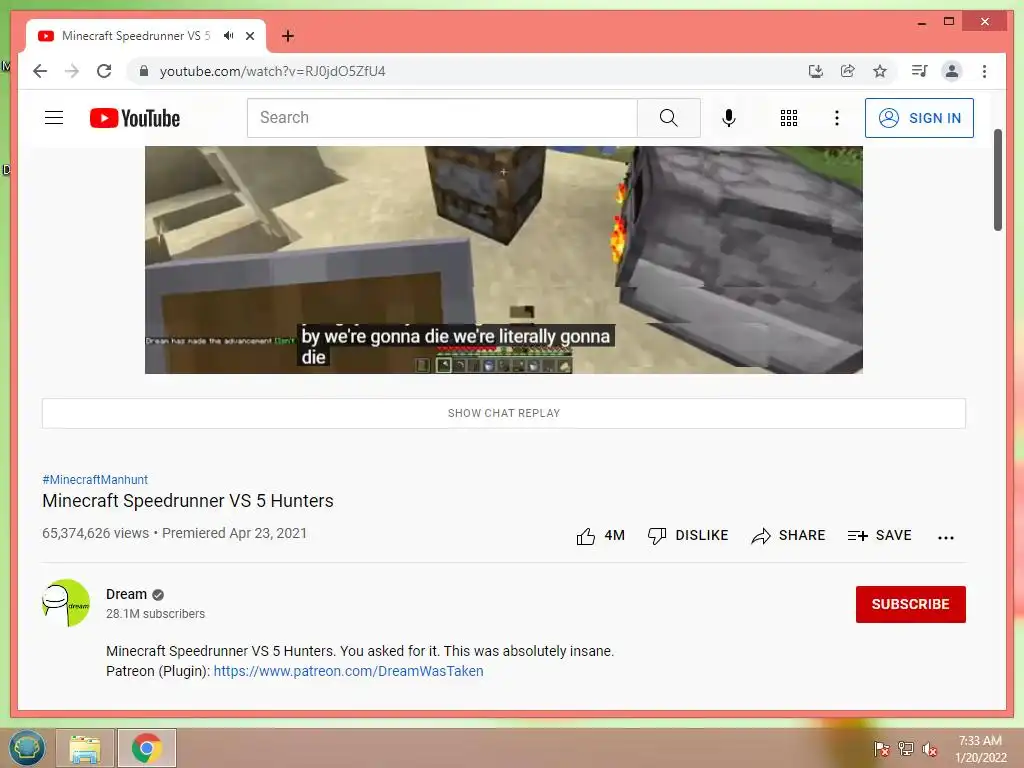Save video with the SAVE button
The height and width of the screenshot is (768, 1024).
pyautogui.click(x=879, y=536)
